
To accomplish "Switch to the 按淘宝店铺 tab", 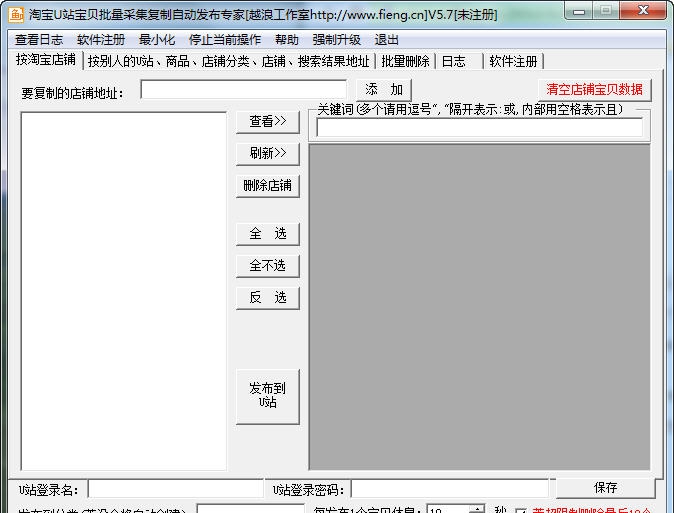I will [x=46, y=60].
